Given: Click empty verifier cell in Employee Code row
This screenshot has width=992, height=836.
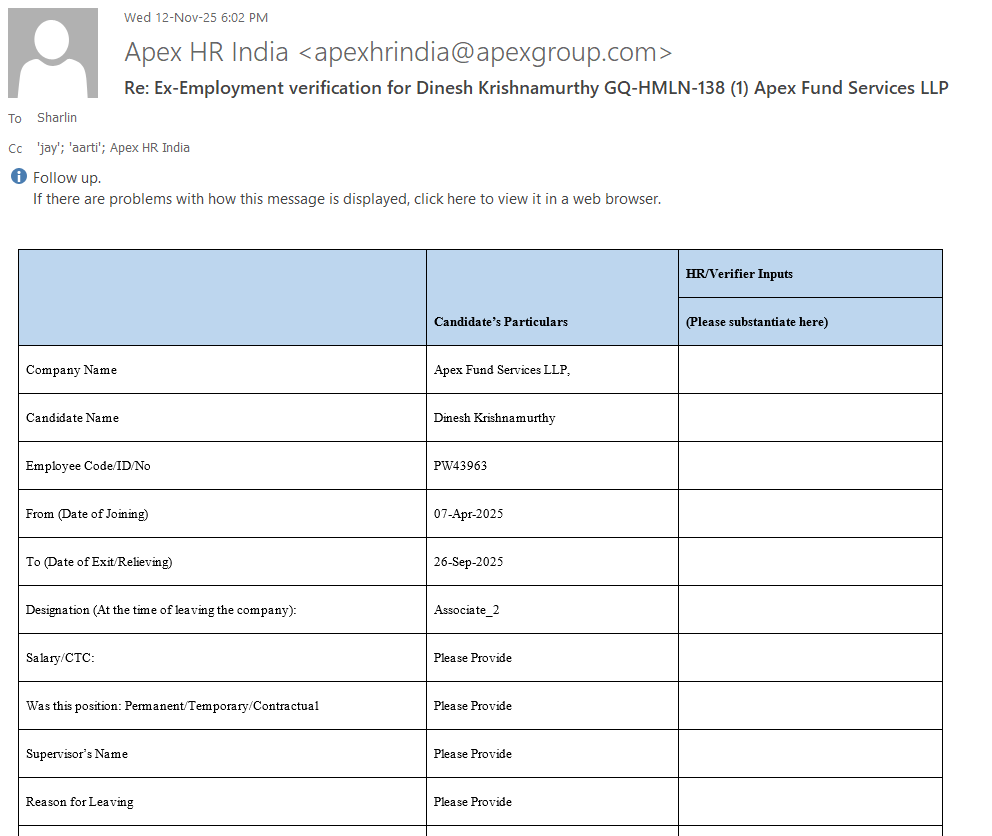Looking at the screenshot, I should [x=810, y=466].
